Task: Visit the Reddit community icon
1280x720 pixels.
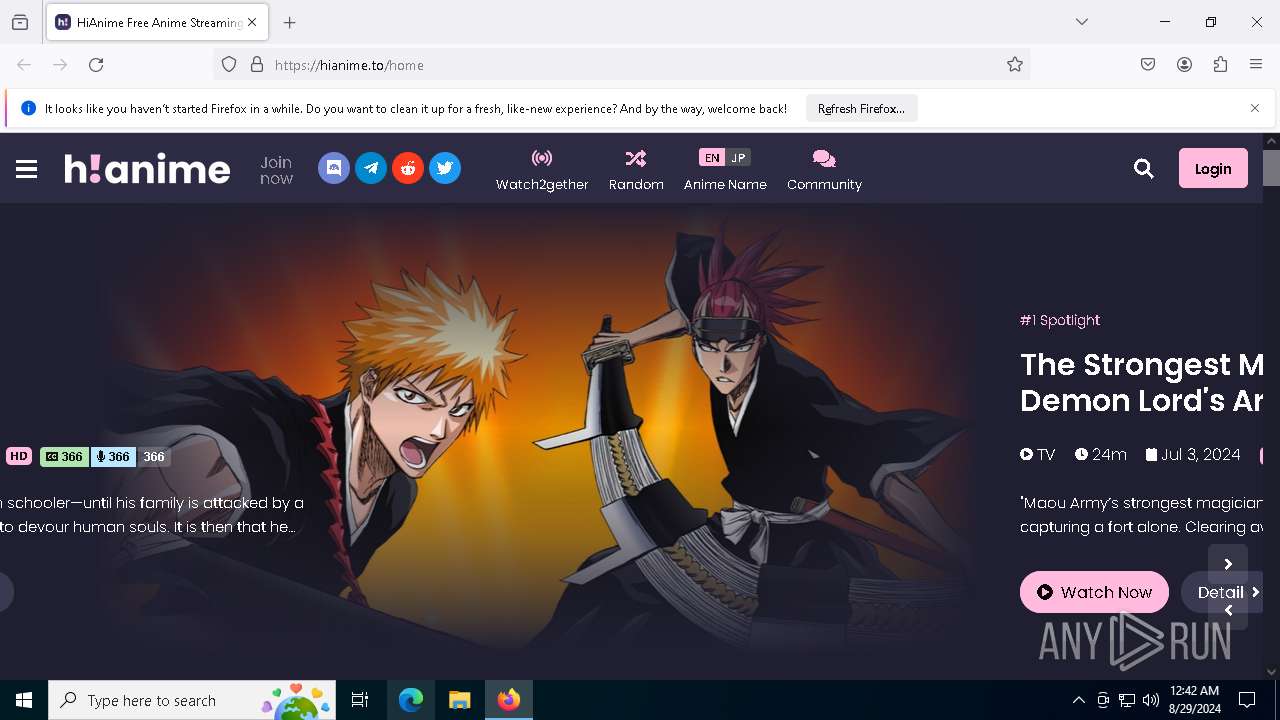Action: pos(408,168)
